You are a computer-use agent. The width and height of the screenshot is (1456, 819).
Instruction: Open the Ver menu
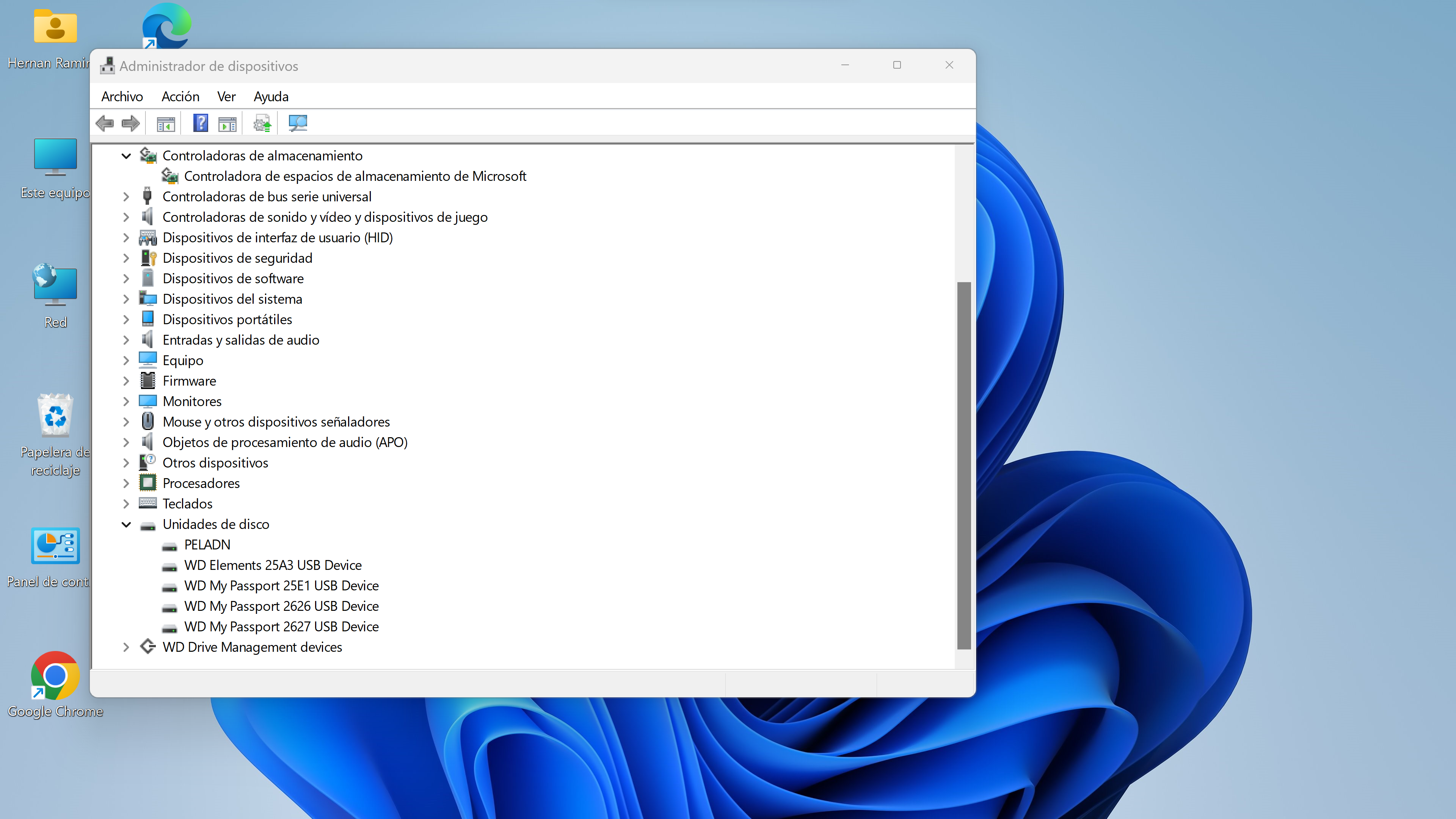point(226,97)
